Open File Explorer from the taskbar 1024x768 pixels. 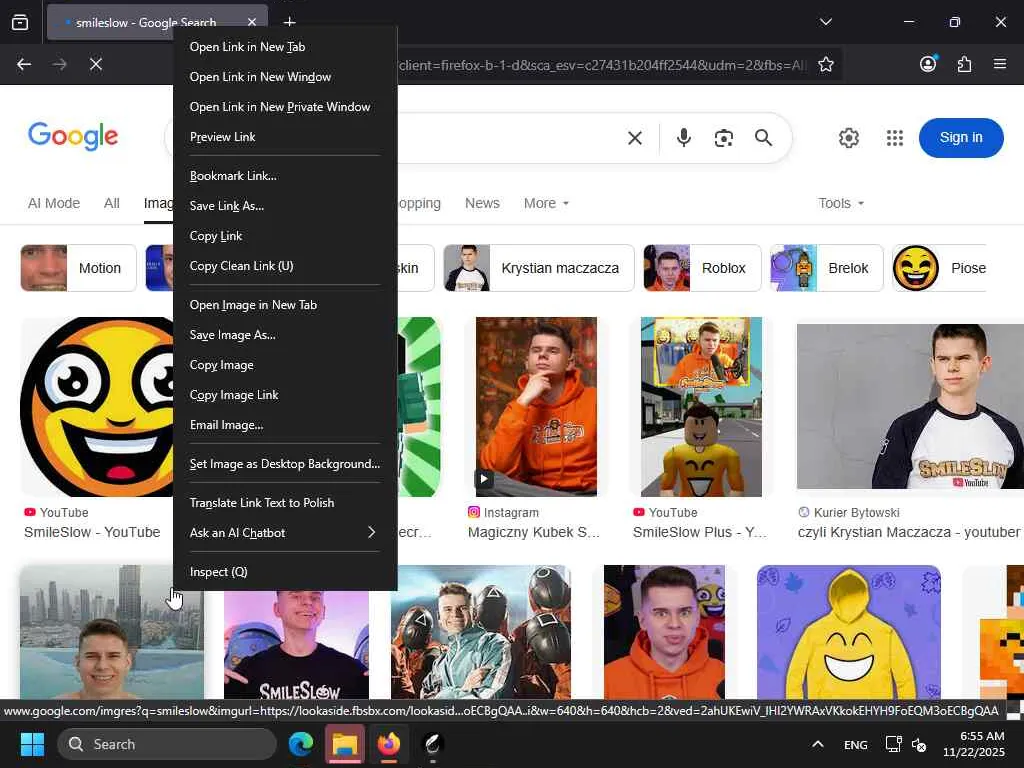[345, 744]
